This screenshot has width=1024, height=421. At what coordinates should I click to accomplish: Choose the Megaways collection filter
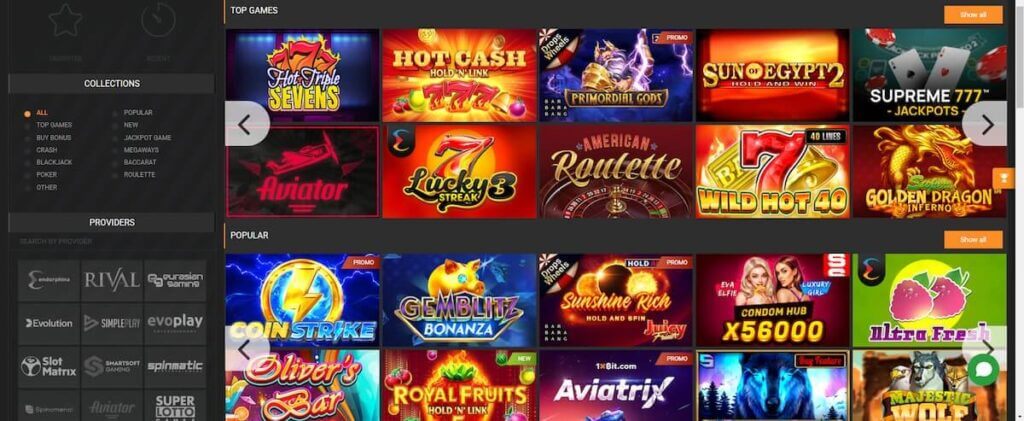(141, 150)
